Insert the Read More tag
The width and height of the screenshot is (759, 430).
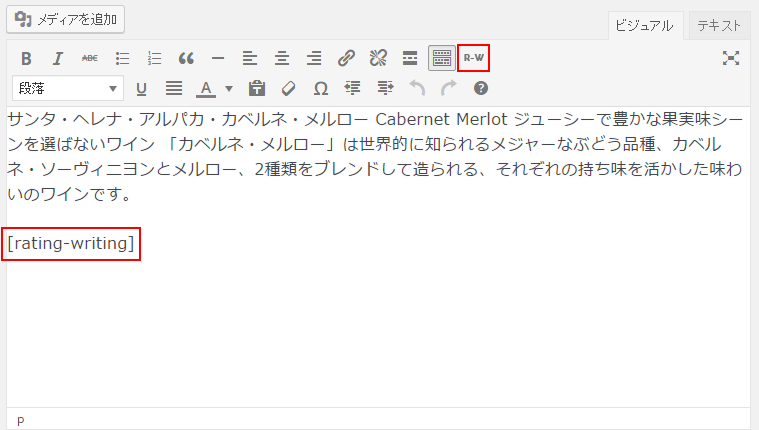pos(410,59)
